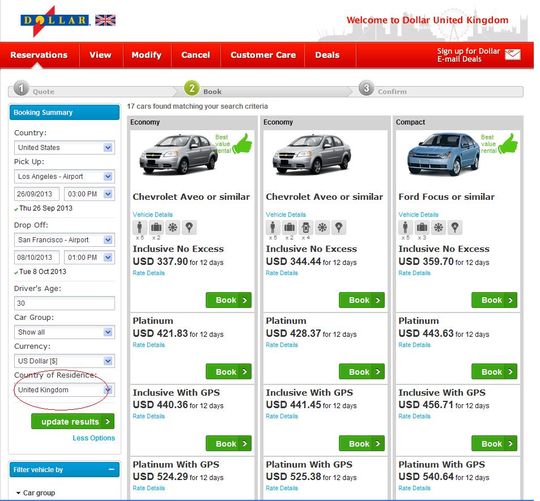The height and width of the screenshot is (501, 540).
Task: Click passenger icon on Ford Focus card
Action: [x=405, y=228]
